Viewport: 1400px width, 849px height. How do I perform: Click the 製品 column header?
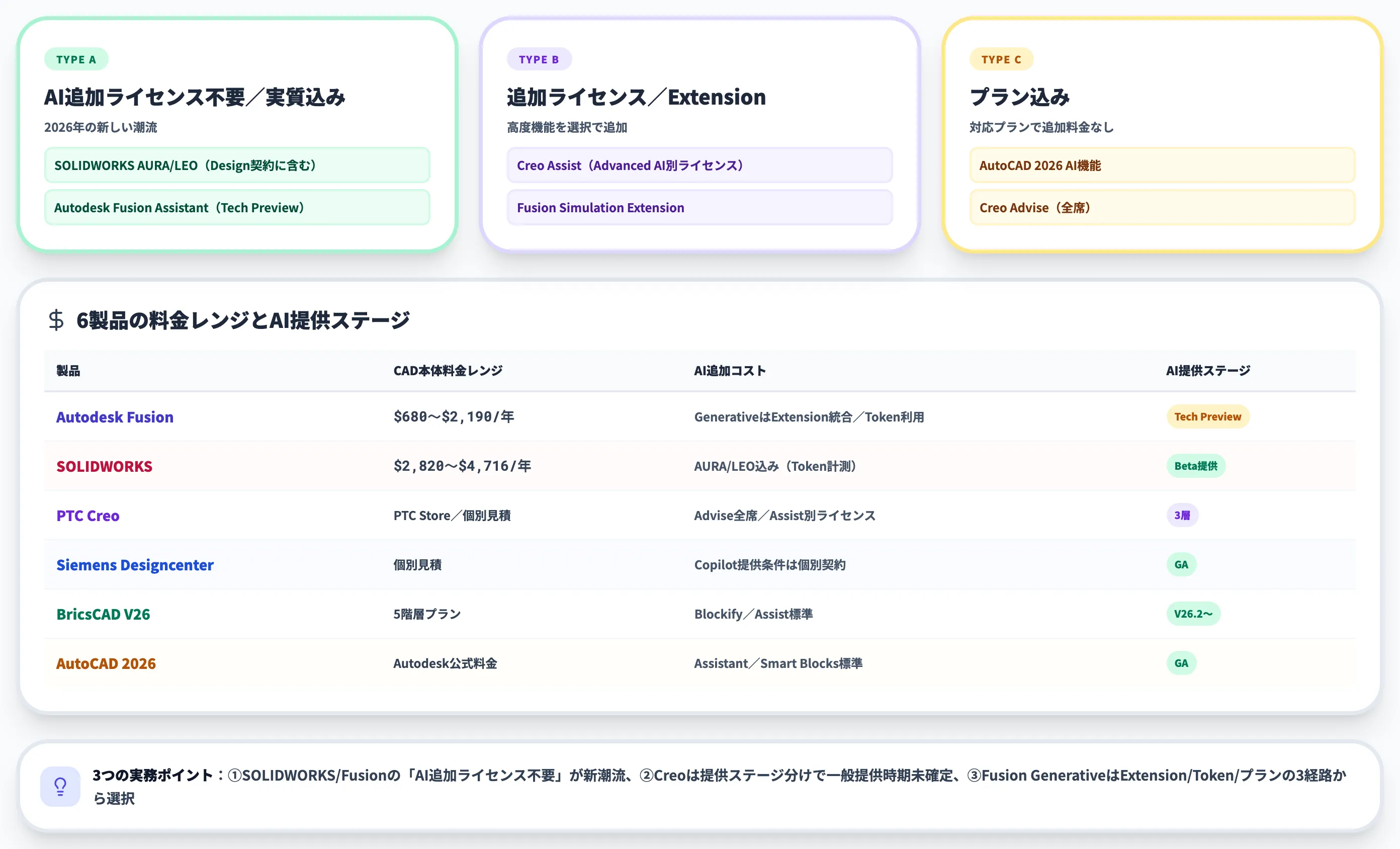click(68, 371)
